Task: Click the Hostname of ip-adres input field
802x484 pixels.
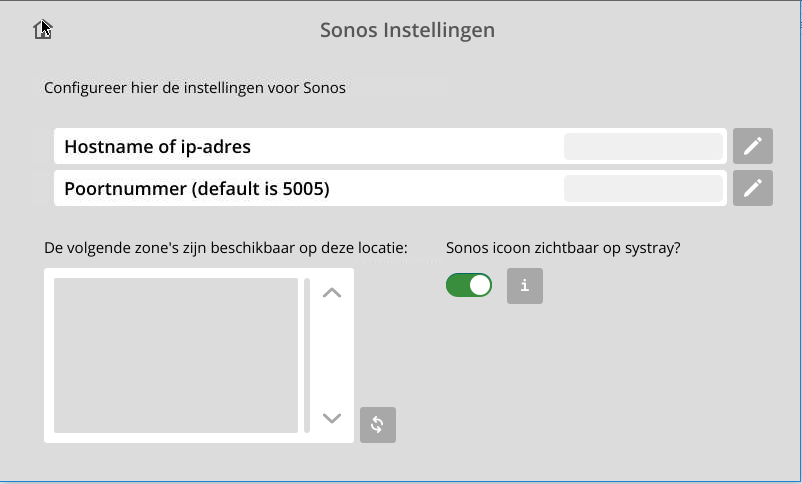Action: (643, 147)
